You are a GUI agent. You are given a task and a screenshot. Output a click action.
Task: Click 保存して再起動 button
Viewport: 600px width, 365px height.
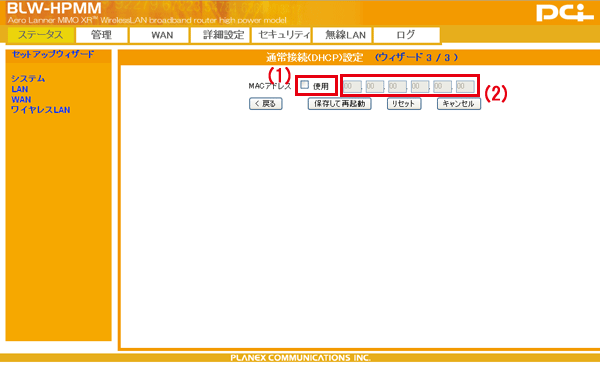pos(339,104)
